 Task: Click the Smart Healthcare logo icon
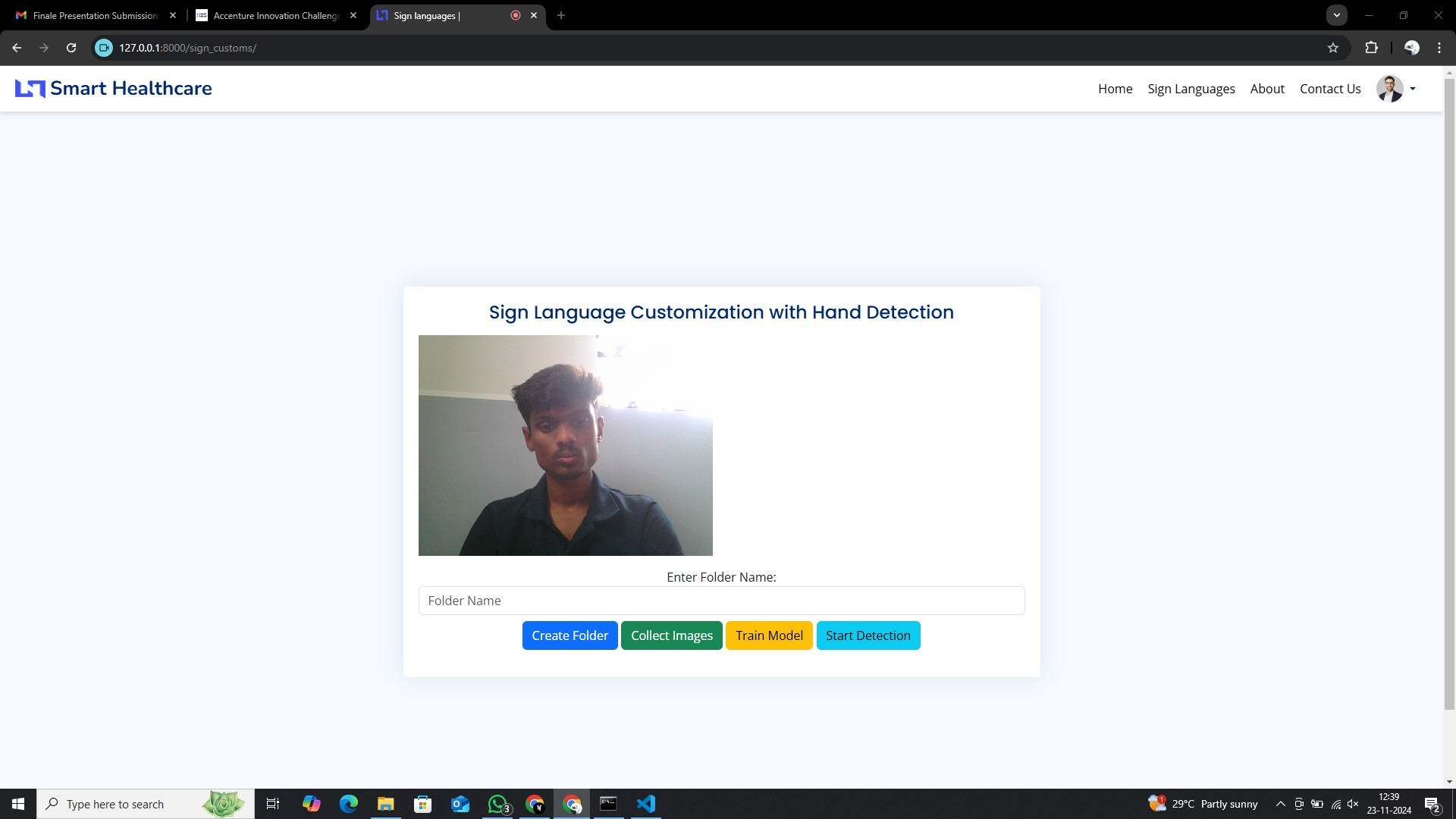click(x=30, y=89)
